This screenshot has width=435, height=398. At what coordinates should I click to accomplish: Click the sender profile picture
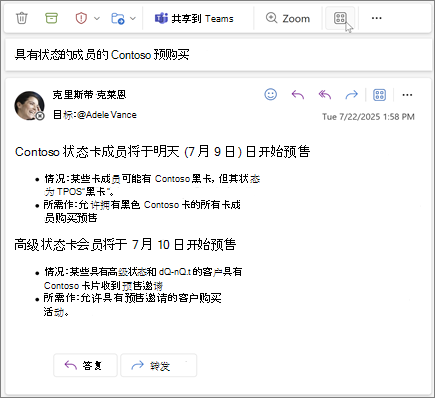29,106
